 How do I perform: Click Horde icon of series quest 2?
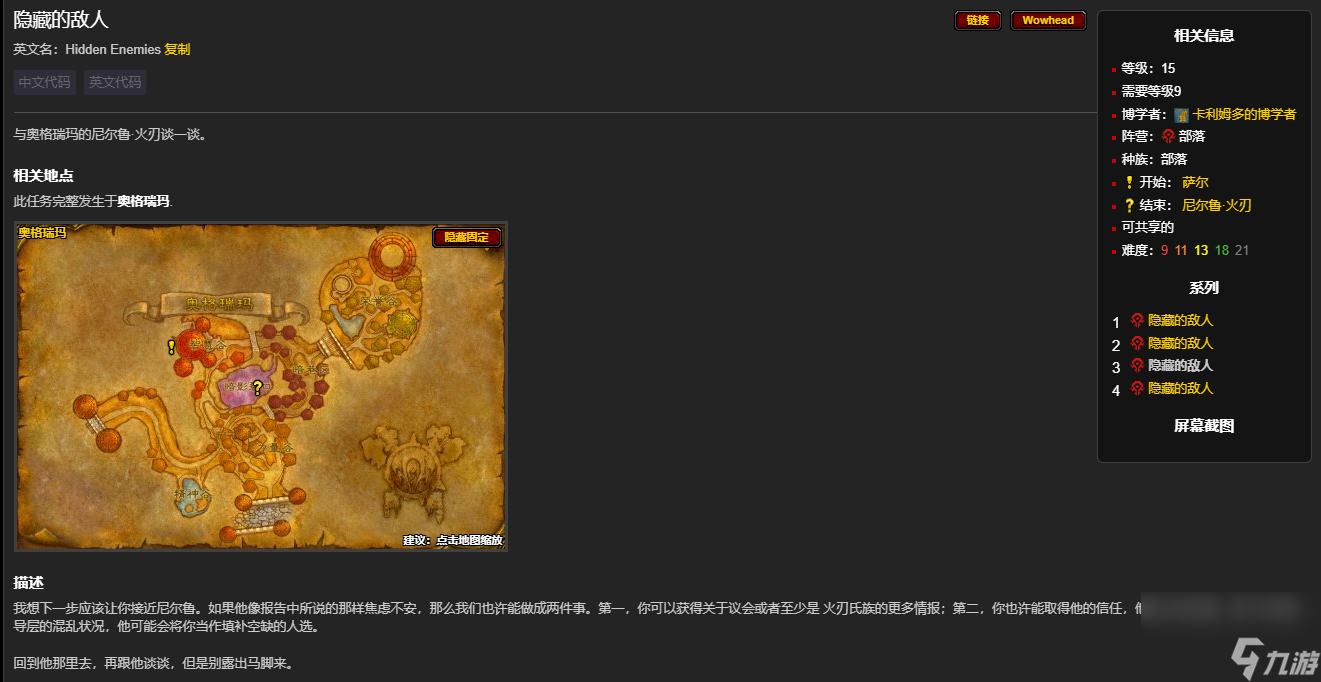point(1137,343)
